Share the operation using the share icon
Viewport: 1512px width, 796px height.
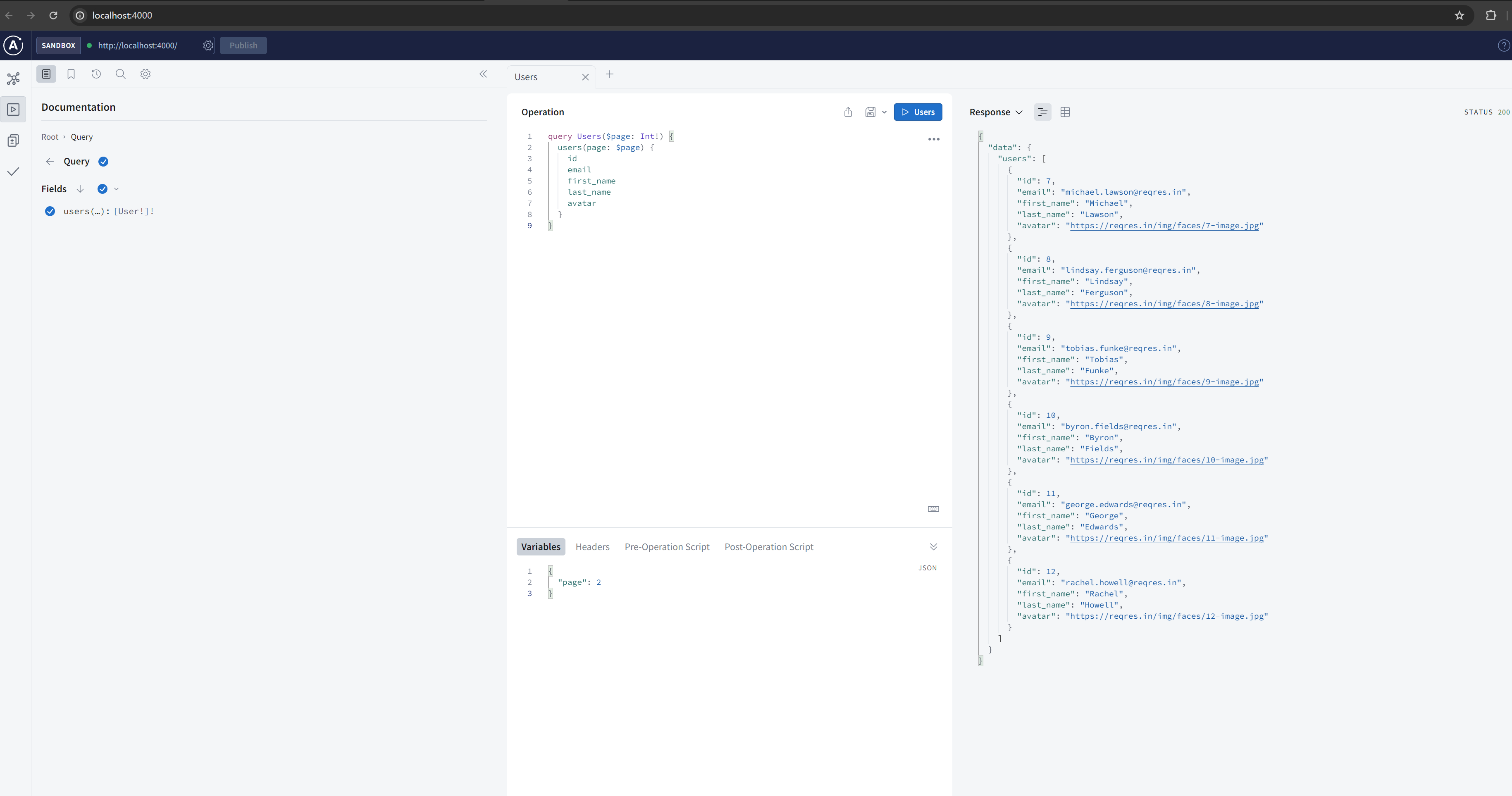pos(848,112)
